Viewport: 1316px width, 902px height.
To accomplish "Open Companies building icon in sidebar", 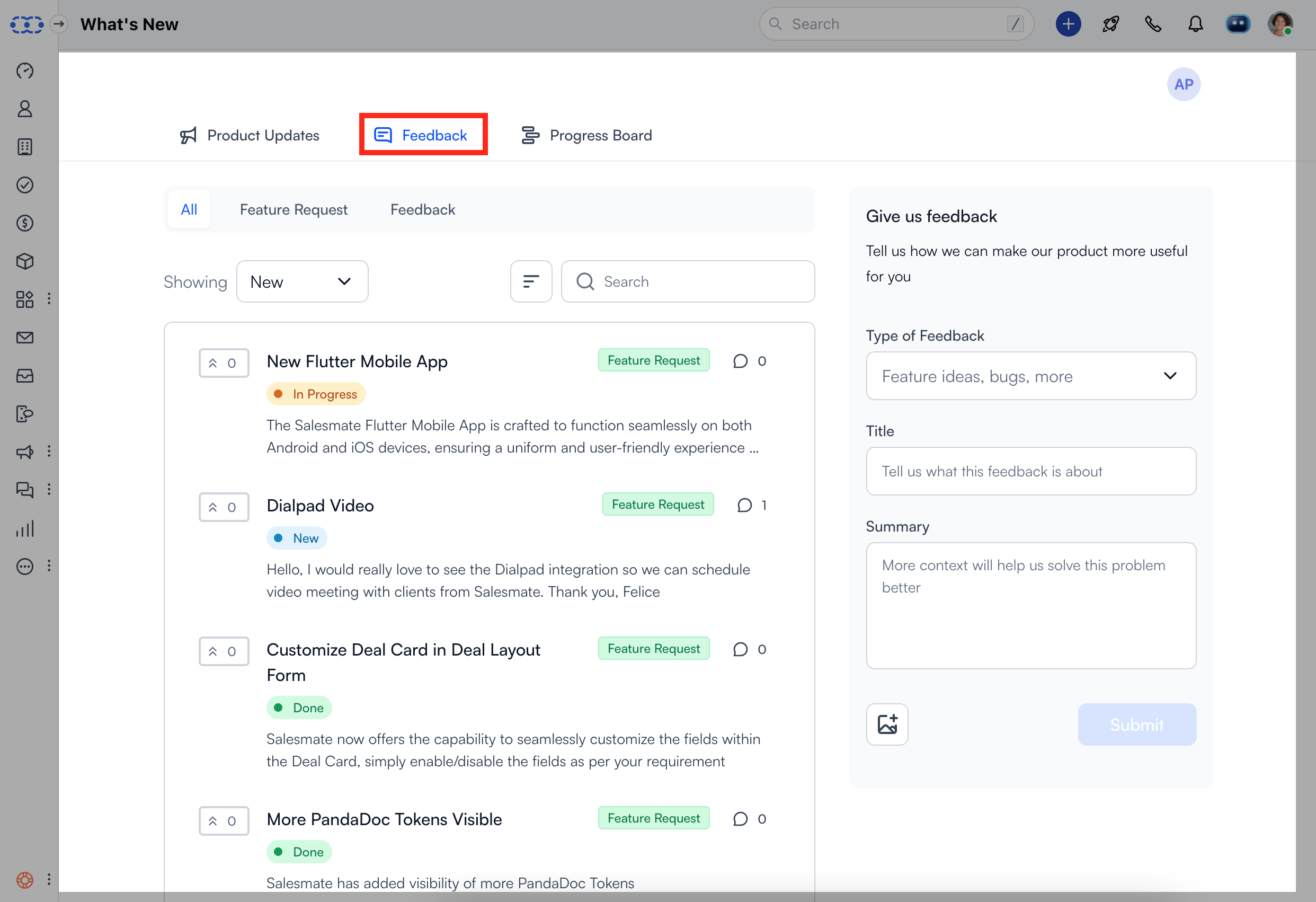I will (x=25, y=147).
